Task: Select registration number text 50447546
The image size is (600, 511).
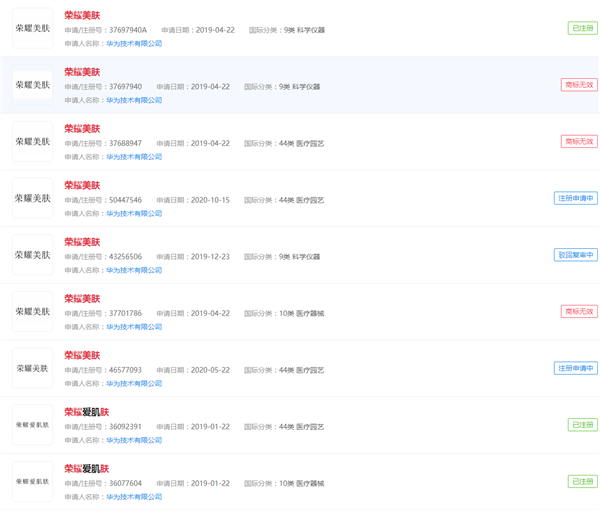Action: [126, 200]
